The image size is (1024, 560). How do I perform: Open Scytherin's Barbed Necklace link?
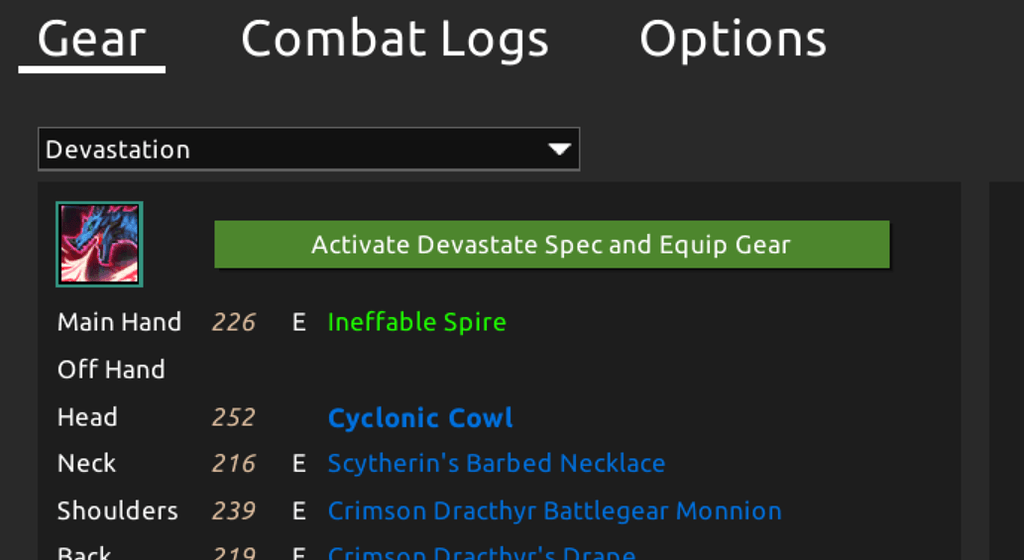[496, 463]
